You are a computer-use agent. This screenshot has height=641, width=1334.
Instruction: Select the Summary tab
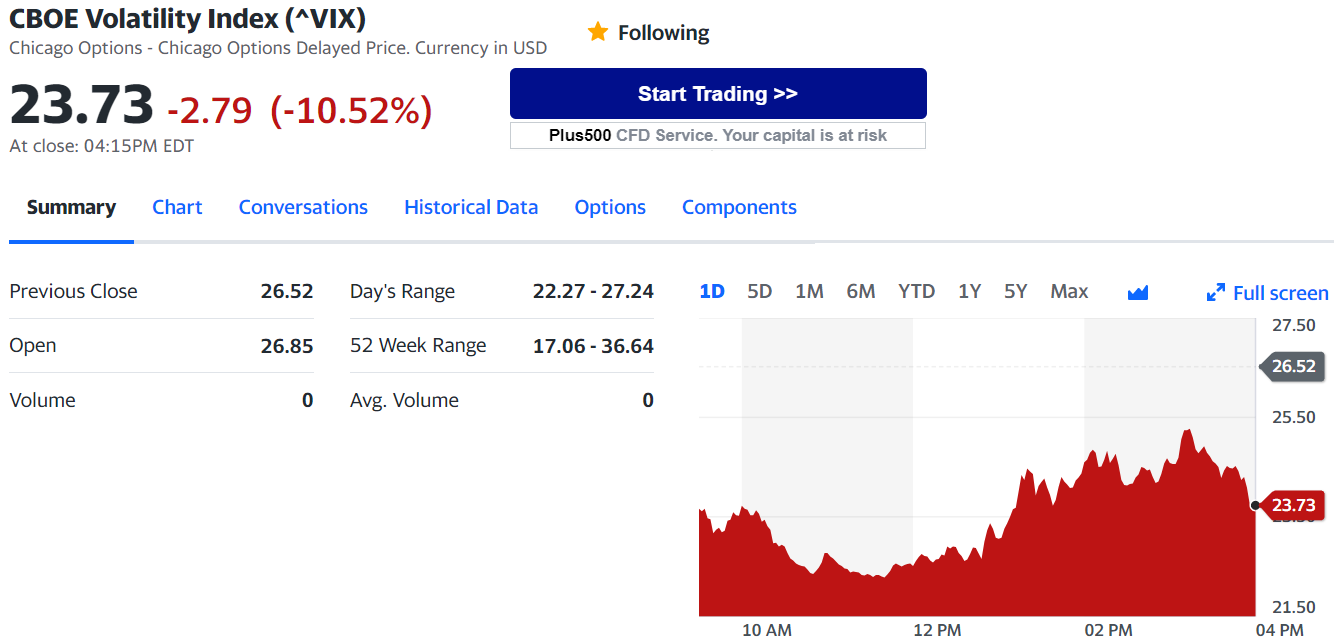71,207
